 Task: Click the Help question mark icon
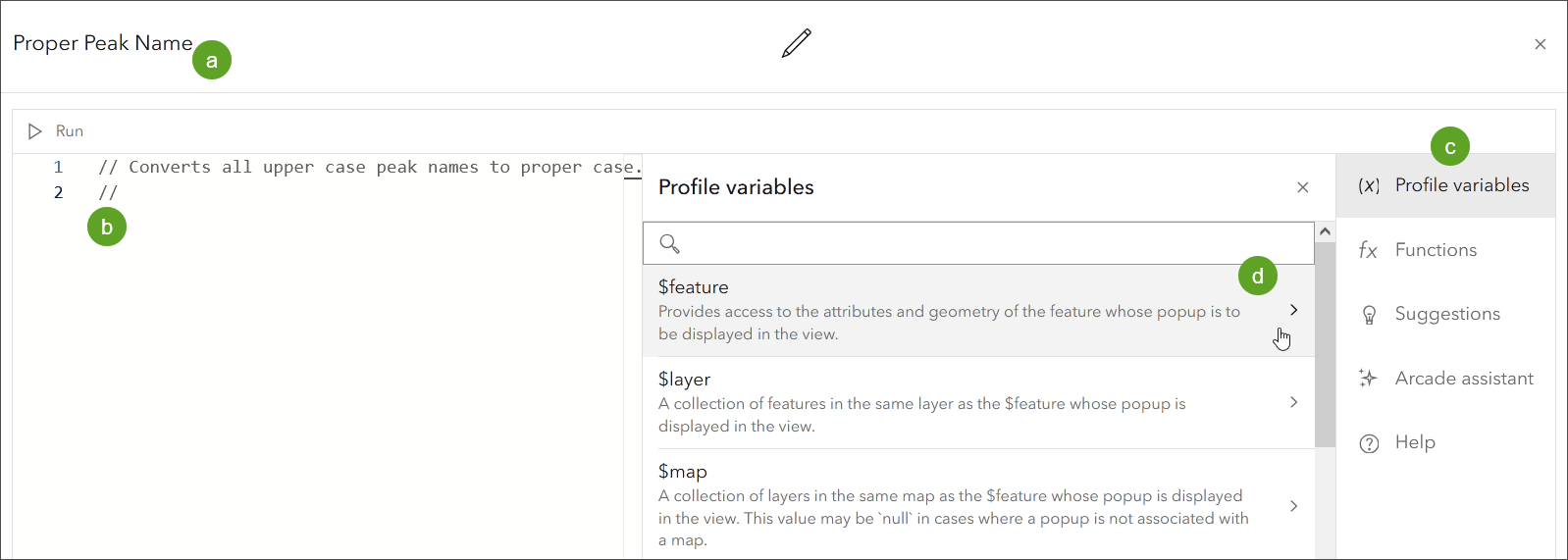1369,443
